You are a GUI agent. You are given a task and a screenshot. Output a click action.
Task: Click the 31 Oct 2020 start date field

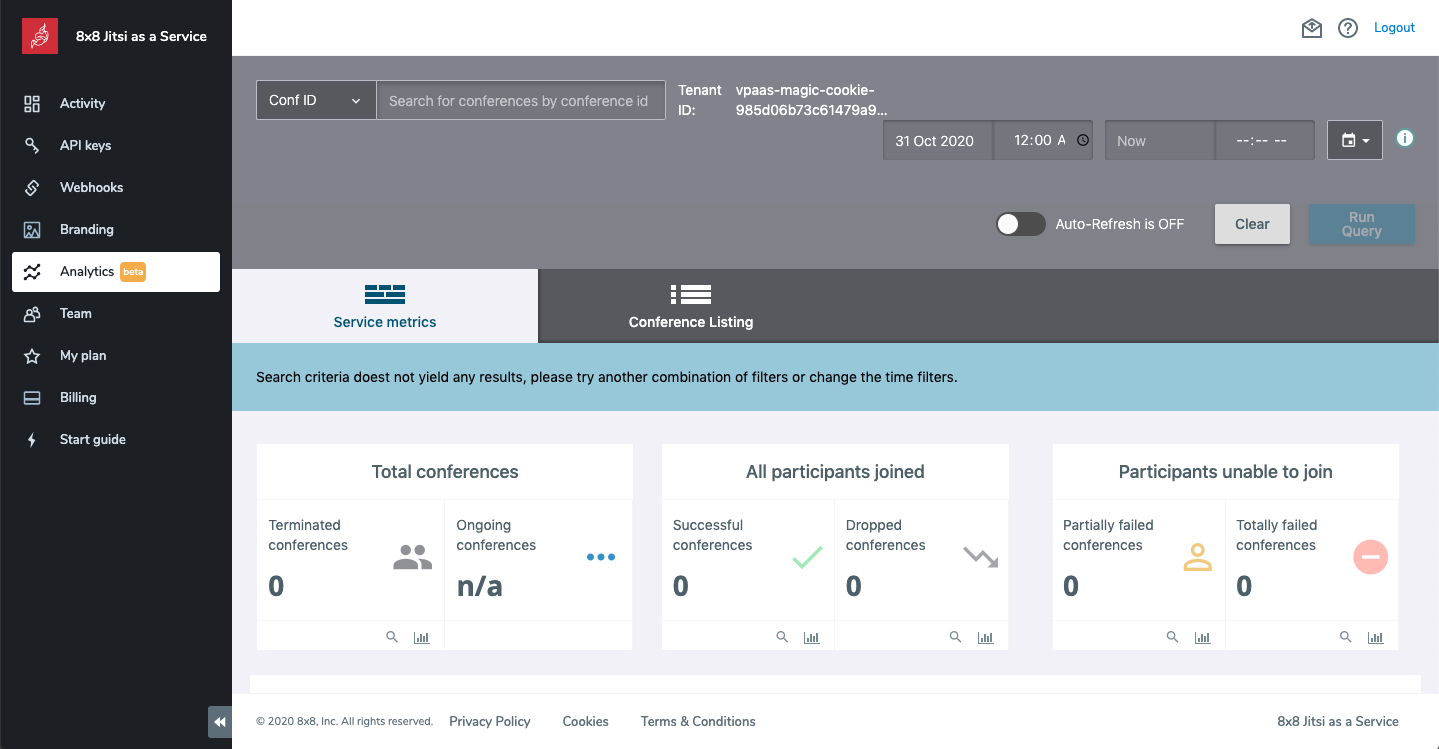tap(937, 141)
